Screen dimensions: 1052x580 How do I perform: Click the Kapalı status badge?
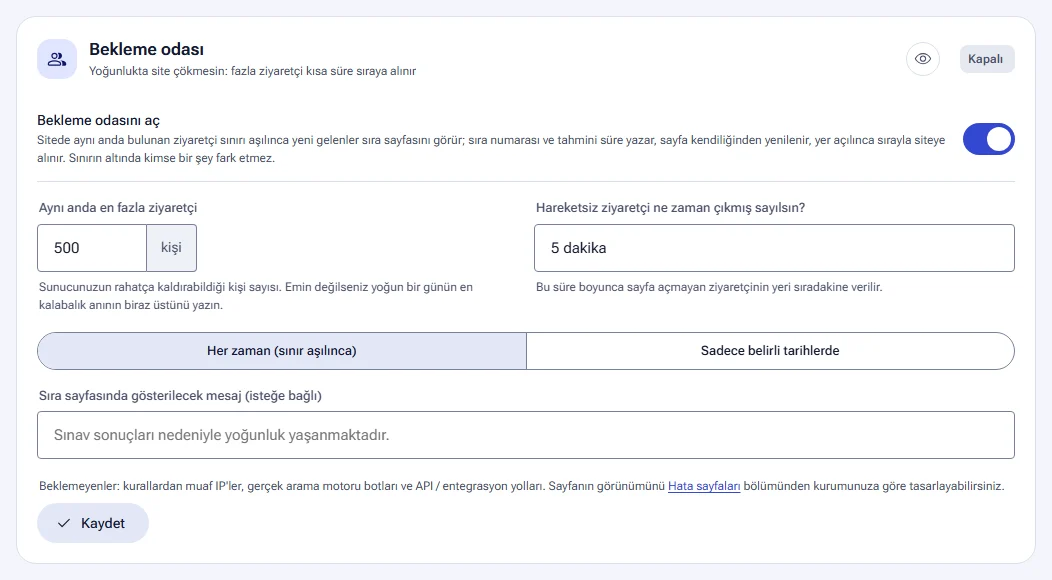coord(987,59)
